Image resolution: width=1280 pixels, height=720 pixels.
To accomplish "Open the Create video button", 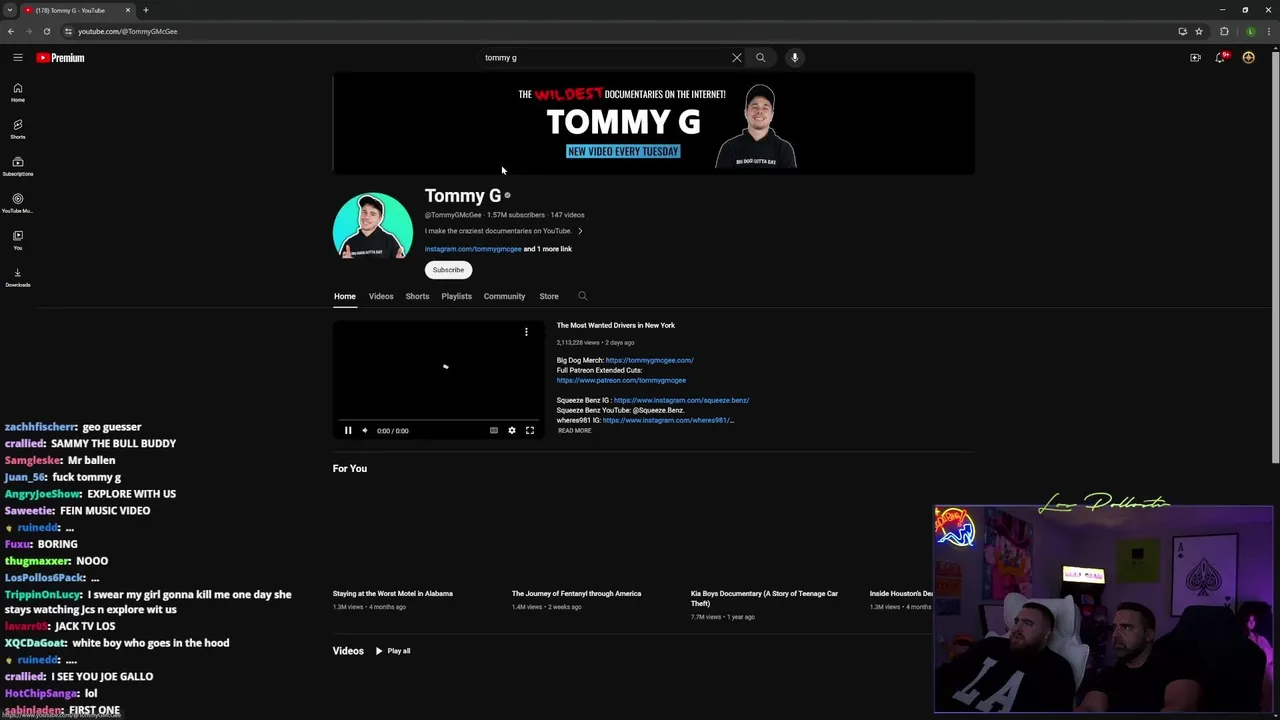I will [1195, 58].
